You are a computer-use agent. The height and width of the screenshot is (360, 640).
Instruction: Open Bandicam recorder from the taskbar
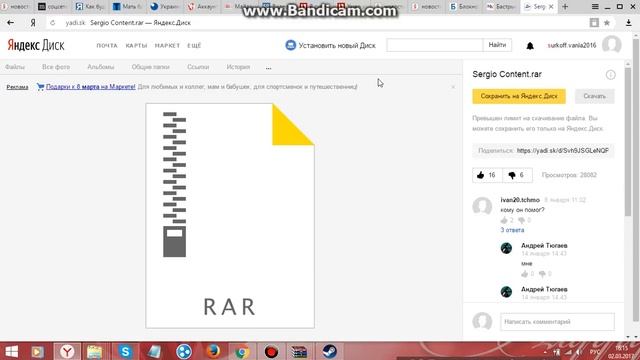(x=271, y=351)
